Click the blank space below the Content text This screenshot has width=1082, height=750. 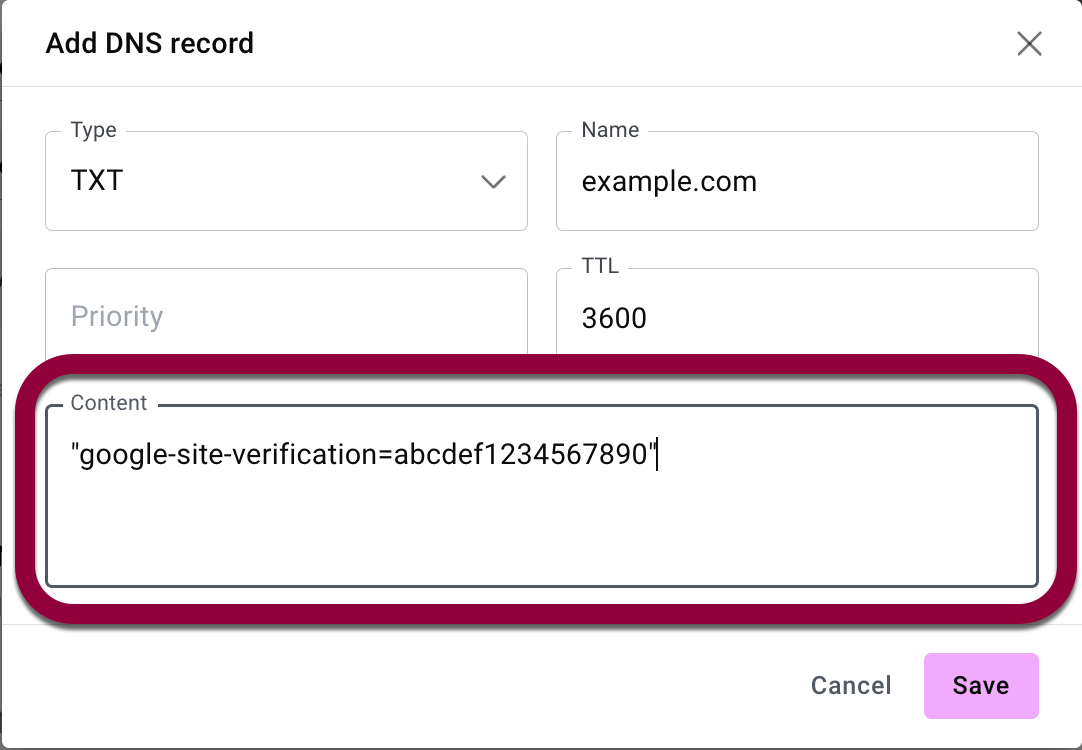[x=540, y=535]
